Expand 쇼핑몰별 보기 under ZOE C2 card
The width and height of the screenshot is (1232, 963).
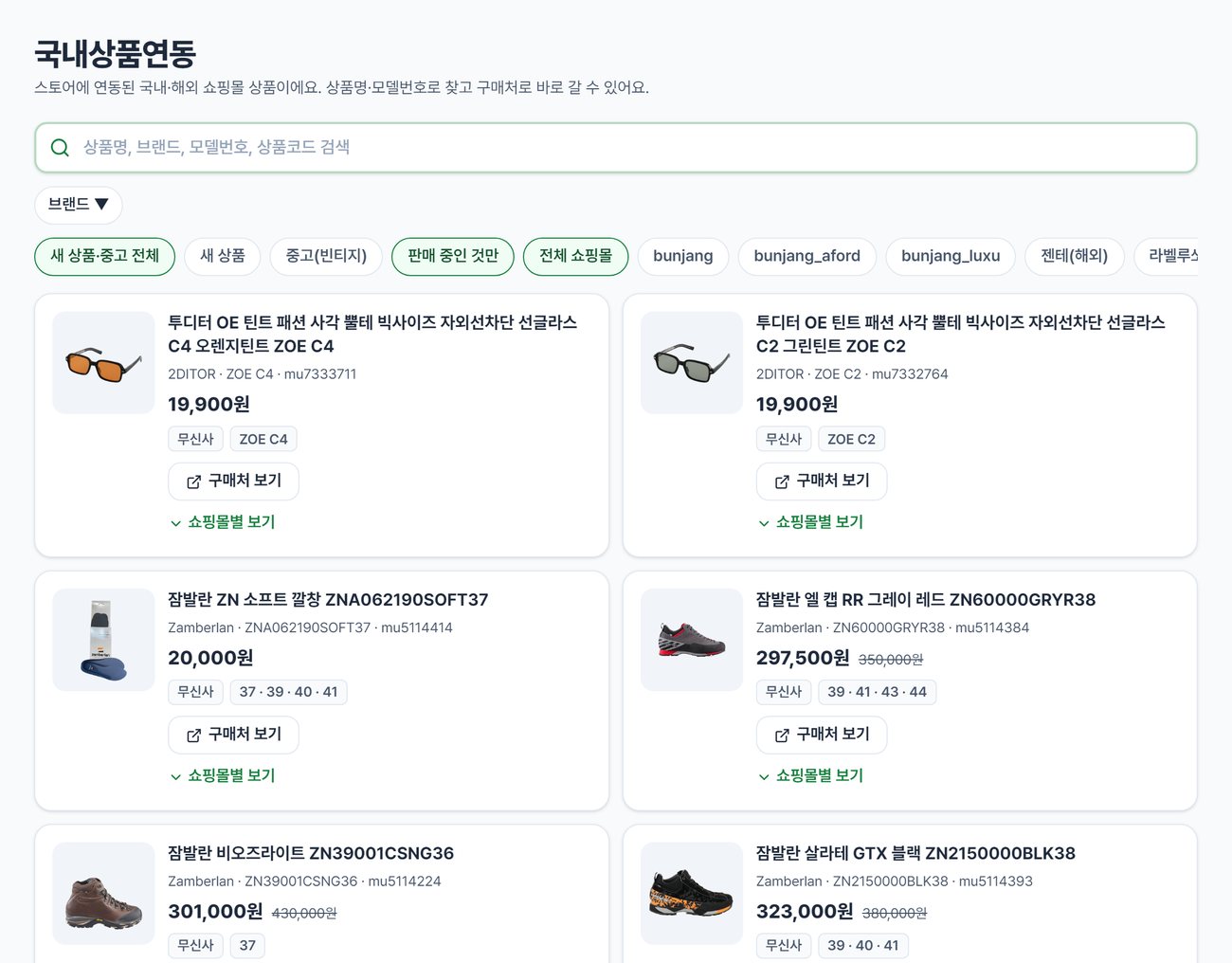(x=811, y=522)
